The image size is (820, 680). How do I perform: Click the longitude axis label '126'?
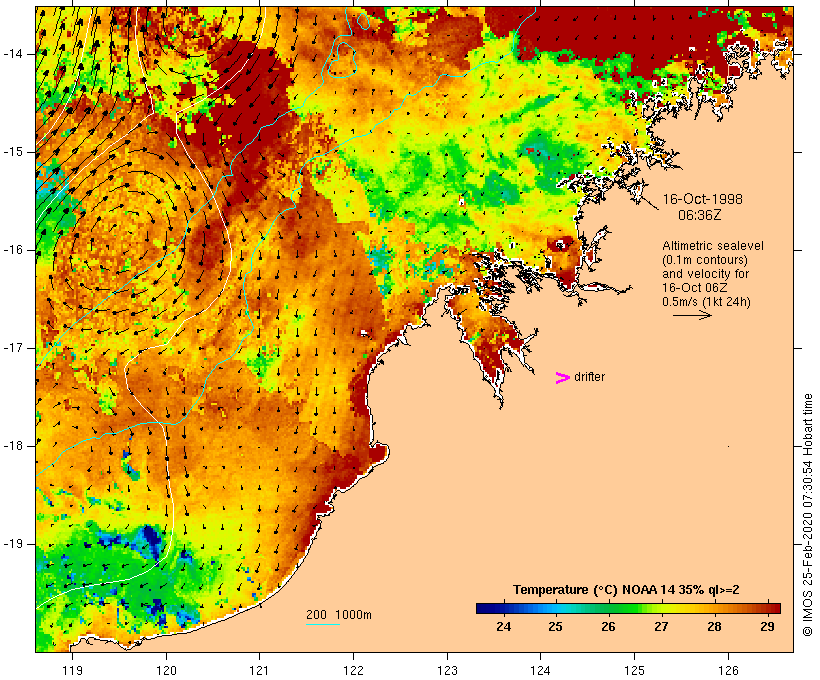click(728, 670)
